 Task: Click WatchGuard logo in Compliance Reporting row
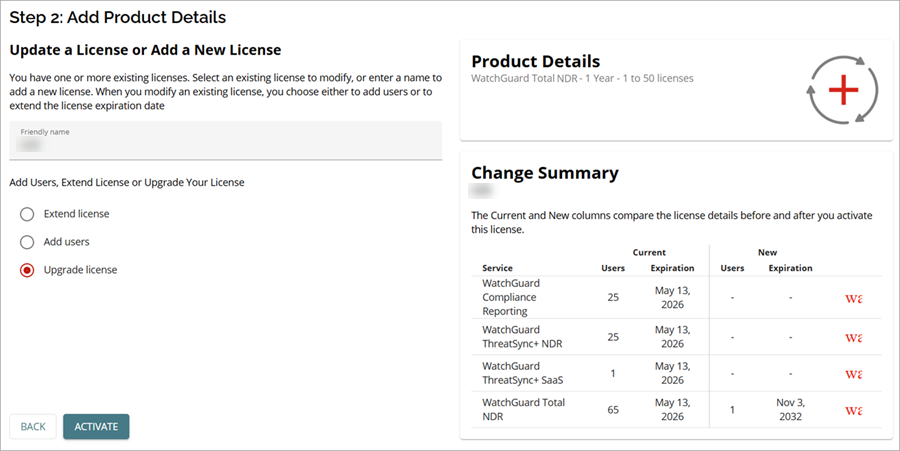click(x=854, y=298)
